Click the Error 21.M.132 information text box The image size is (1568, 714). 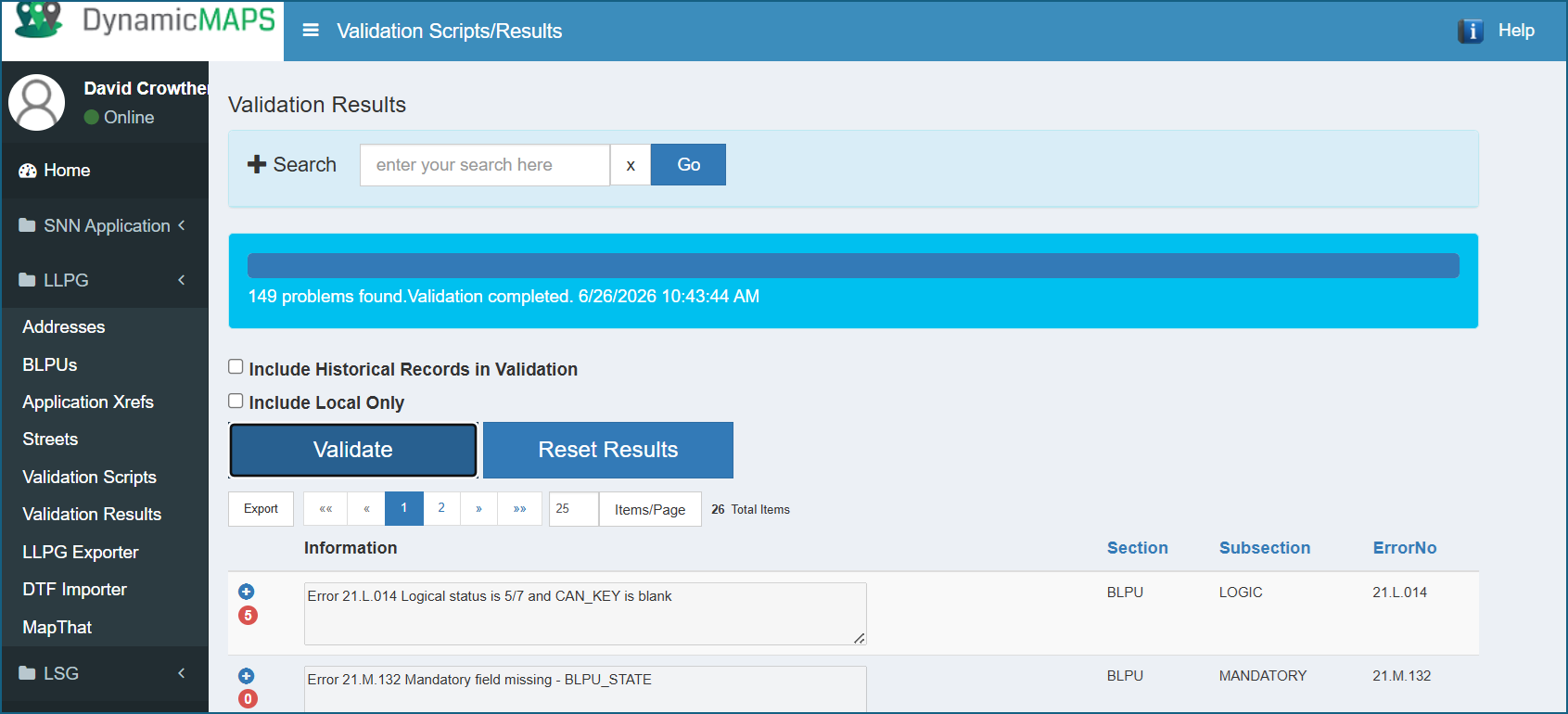coord(585,689)
